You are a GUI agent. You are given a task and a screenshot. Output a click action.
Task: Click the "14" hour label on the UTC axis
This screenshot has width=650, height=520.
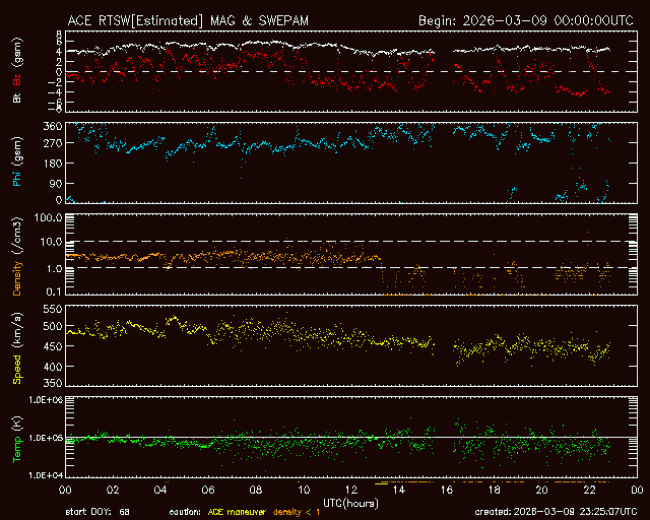[x=399, y=490]
